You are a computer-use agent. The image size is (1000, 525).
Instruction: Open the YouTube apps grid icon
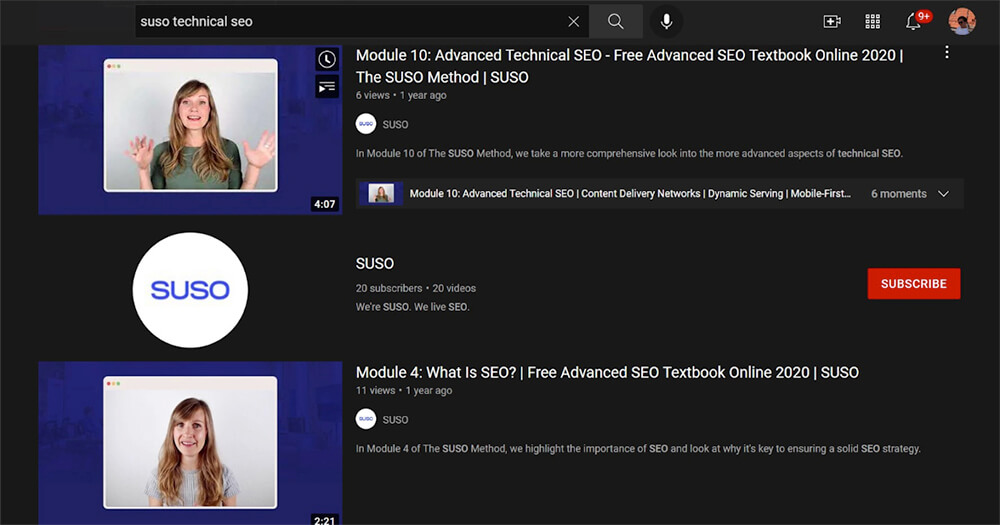(x=872, y=22)
